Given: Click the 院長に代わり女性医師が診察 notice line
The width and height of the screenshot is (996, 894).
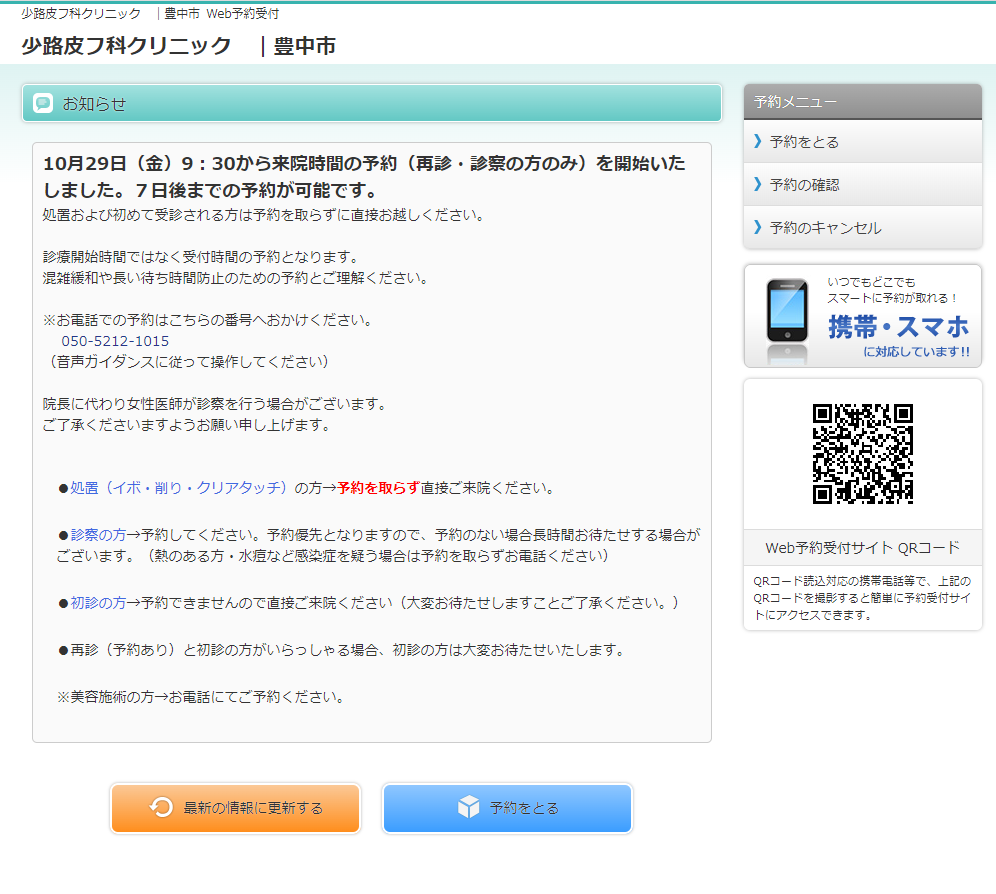Looking at the screenshot, I should (x=215, y=403).
